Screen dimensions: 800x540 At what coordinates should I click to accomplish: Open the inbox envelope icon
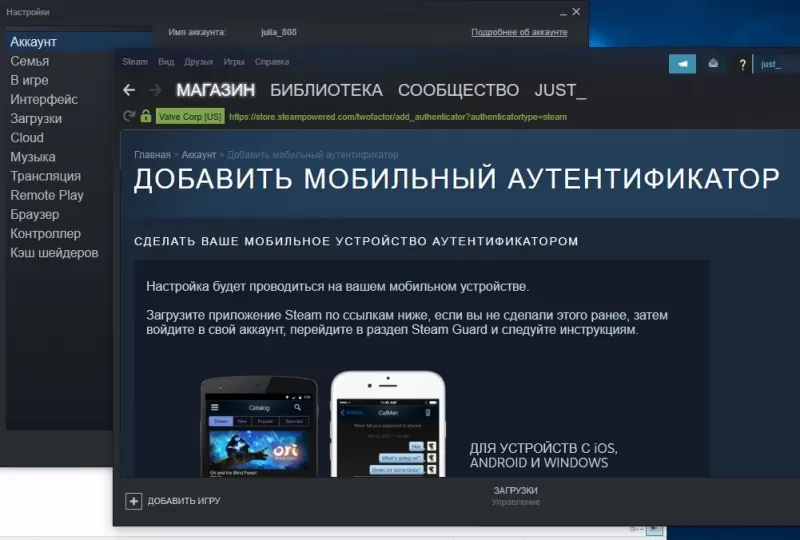713,63
